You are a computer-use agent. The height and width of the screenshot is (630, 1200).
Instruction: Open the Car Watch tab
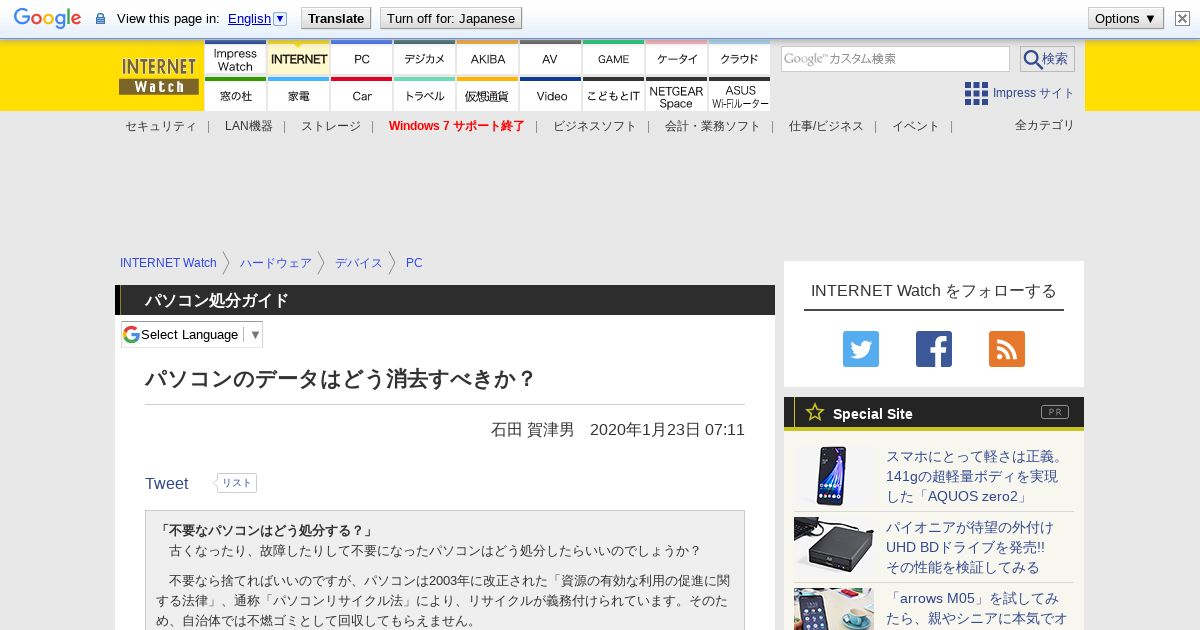point(362,95)
